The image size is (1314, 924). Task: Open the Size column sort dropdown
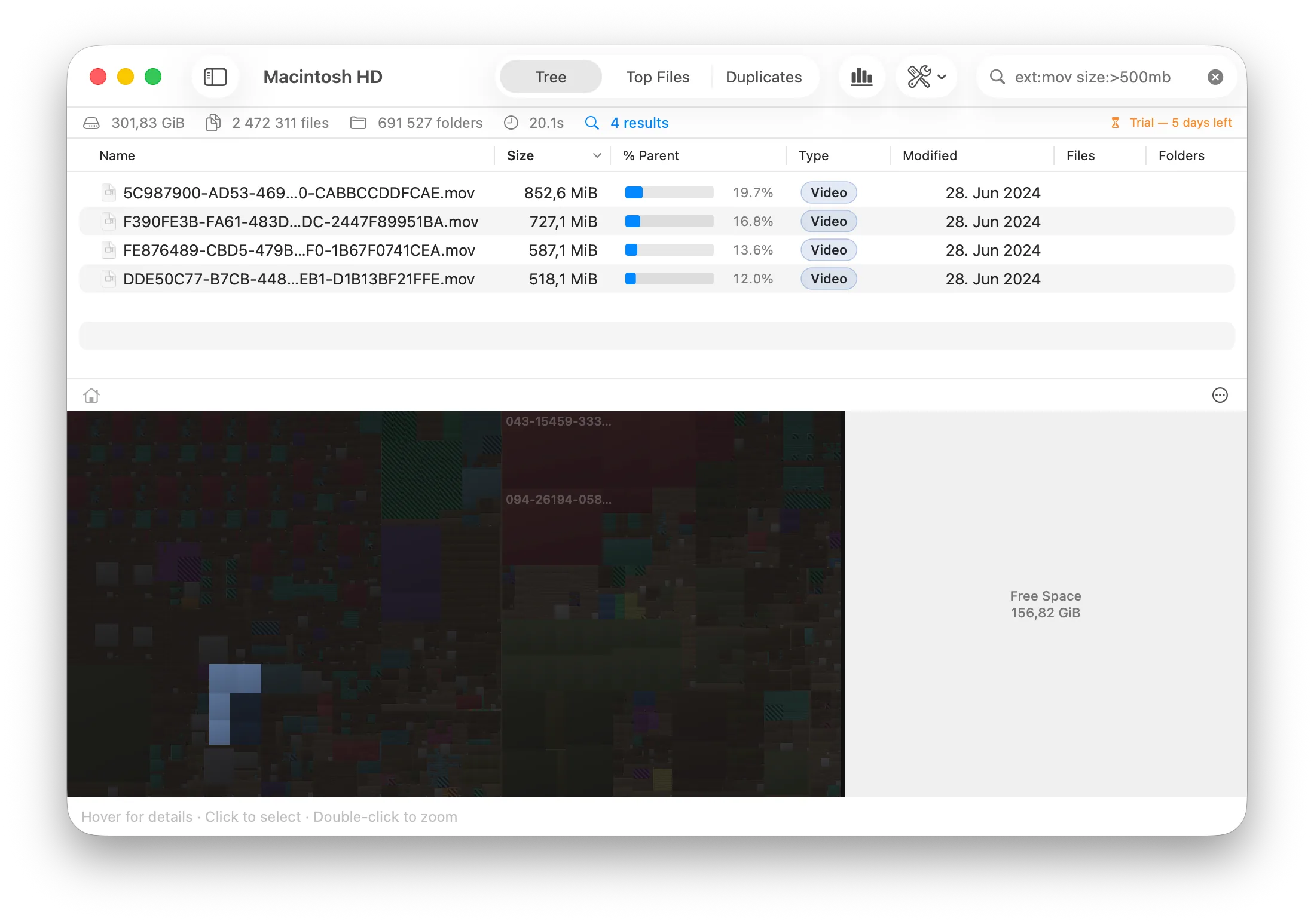tap(597, 155)
